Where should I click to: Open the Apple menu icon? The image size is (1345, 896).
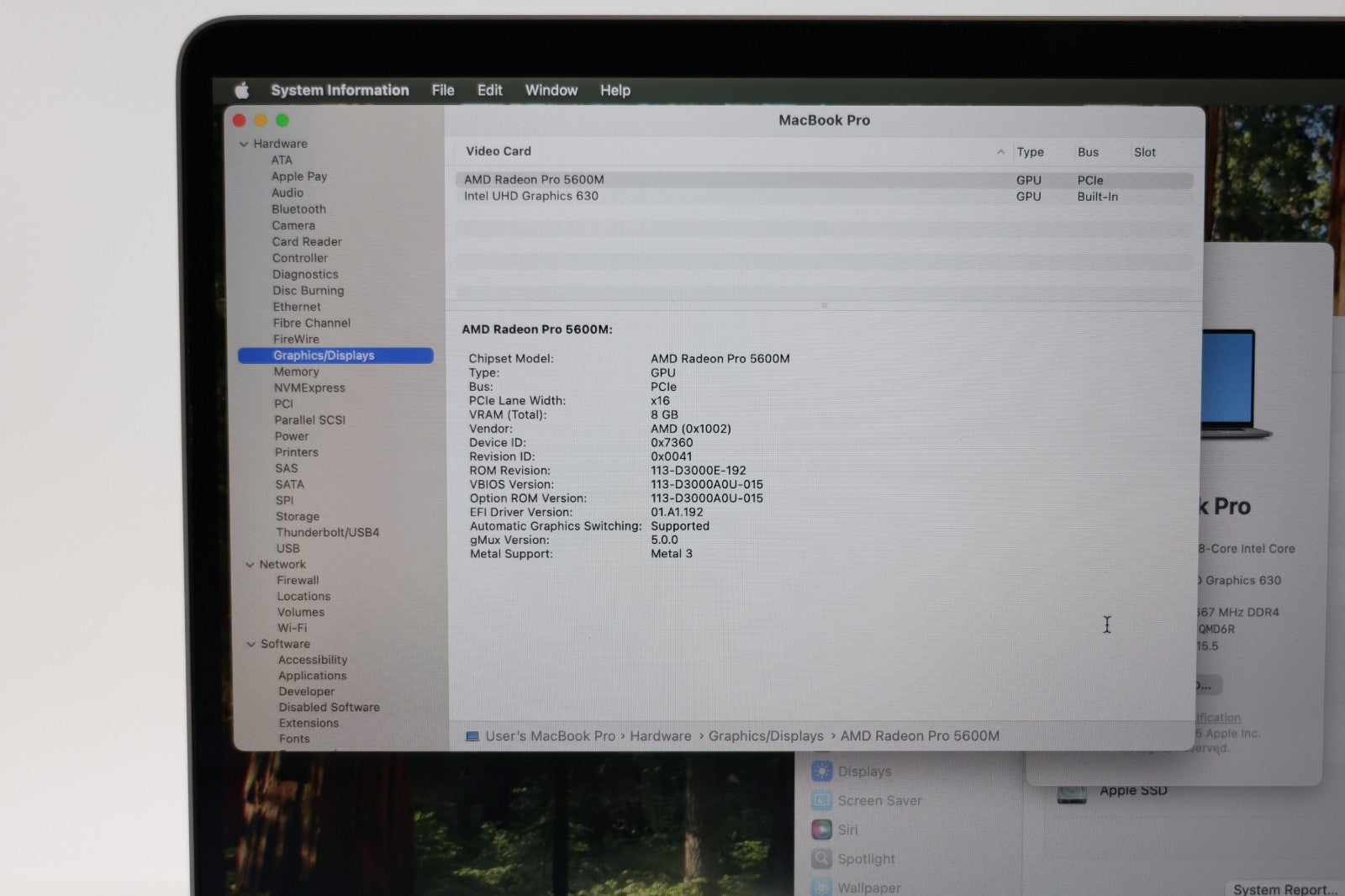[x=242, y=90]
